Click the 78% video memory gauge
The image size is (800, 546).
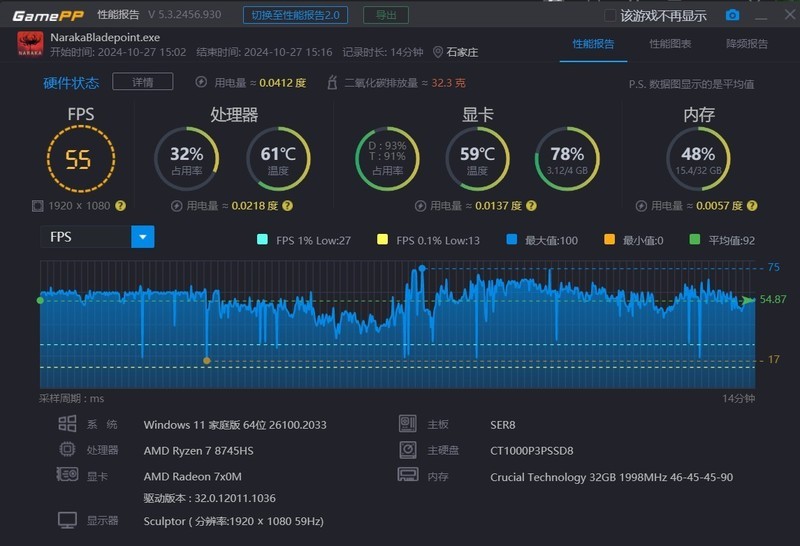[x=567, y=159]
